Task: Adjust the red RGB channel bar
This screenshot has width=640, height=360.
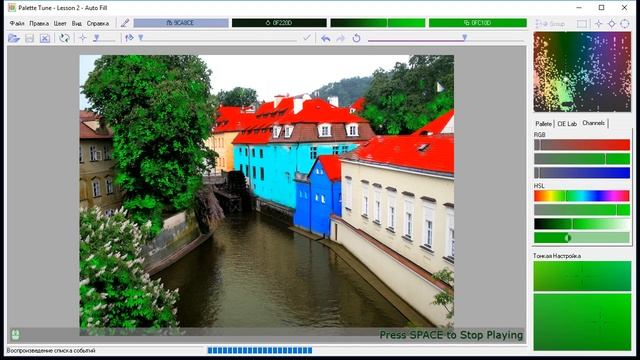Action: 582,145
